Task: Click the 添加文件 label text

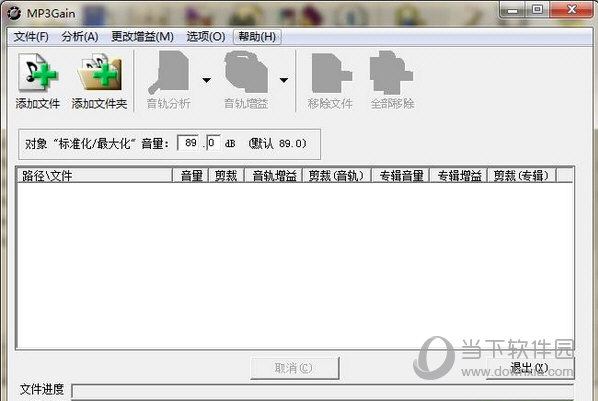Action: pos(37,103)
